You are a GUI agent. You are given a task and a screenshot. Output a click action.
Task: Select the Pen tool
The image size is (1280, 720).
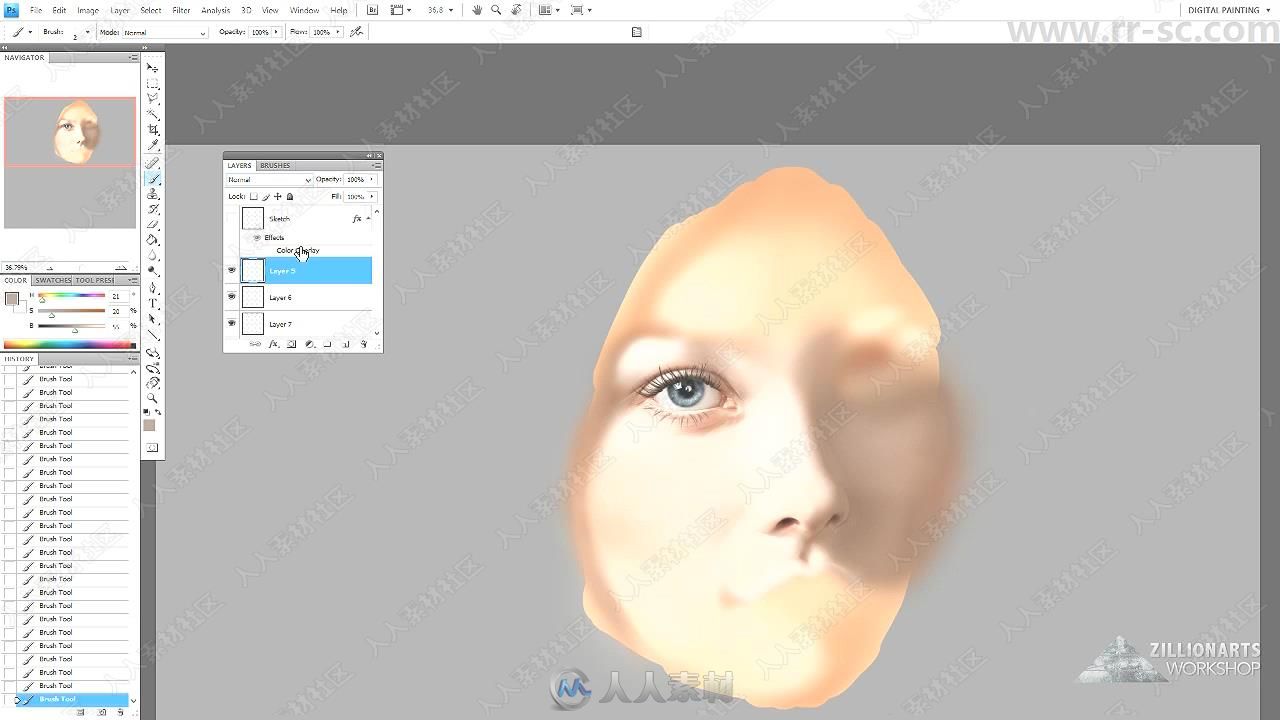[x=153, y=287]
